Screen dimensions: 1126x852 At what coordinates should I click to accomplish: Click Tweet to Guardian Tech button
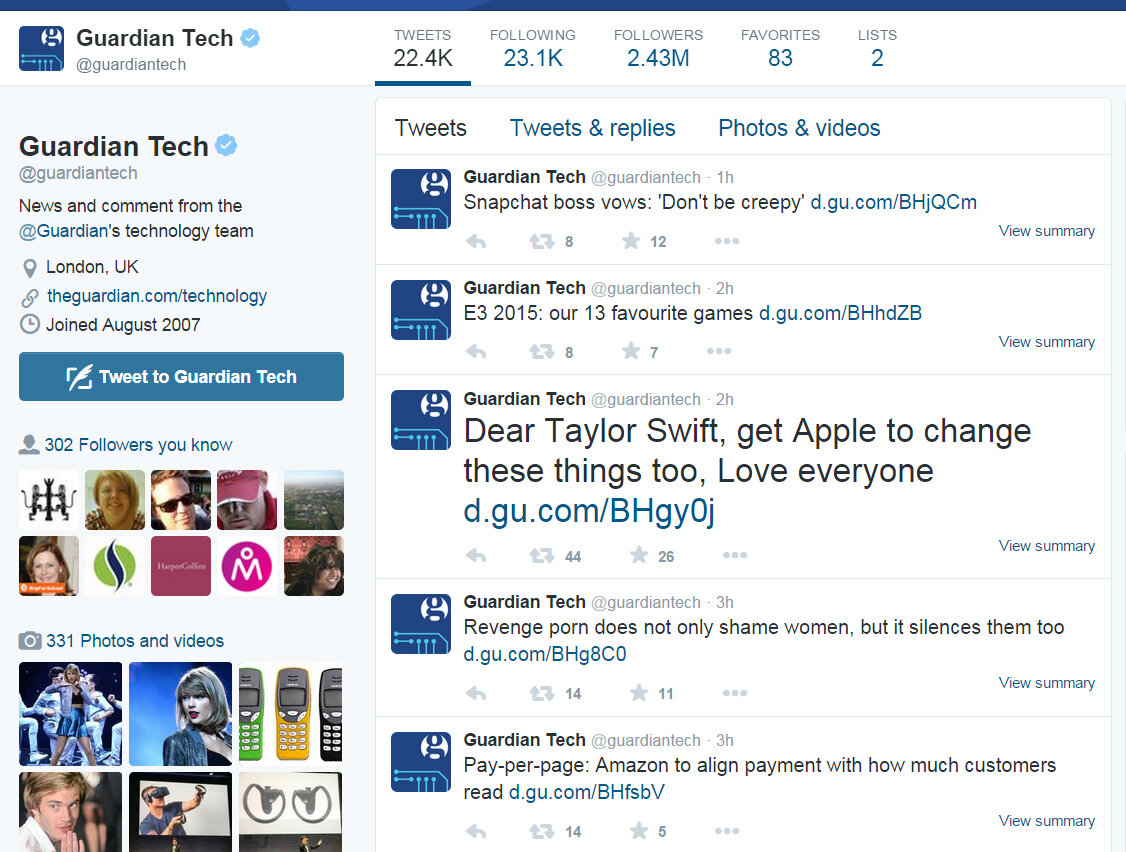181,376
